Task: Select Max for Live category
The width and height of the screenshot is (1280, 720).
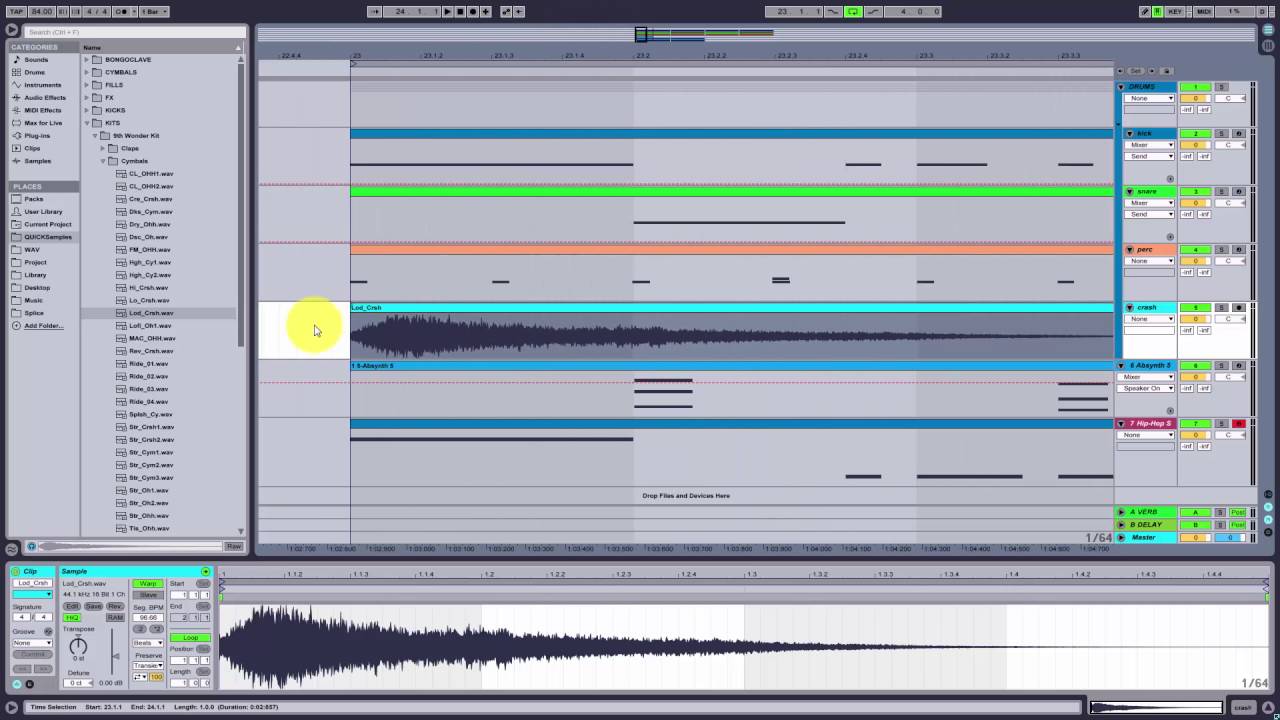Action: tap(43, 123)
